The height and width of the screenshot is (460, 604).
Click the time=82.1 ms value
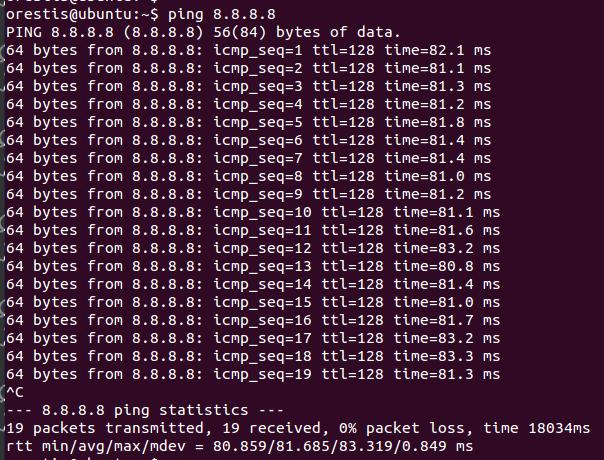(x=438, y=50)
